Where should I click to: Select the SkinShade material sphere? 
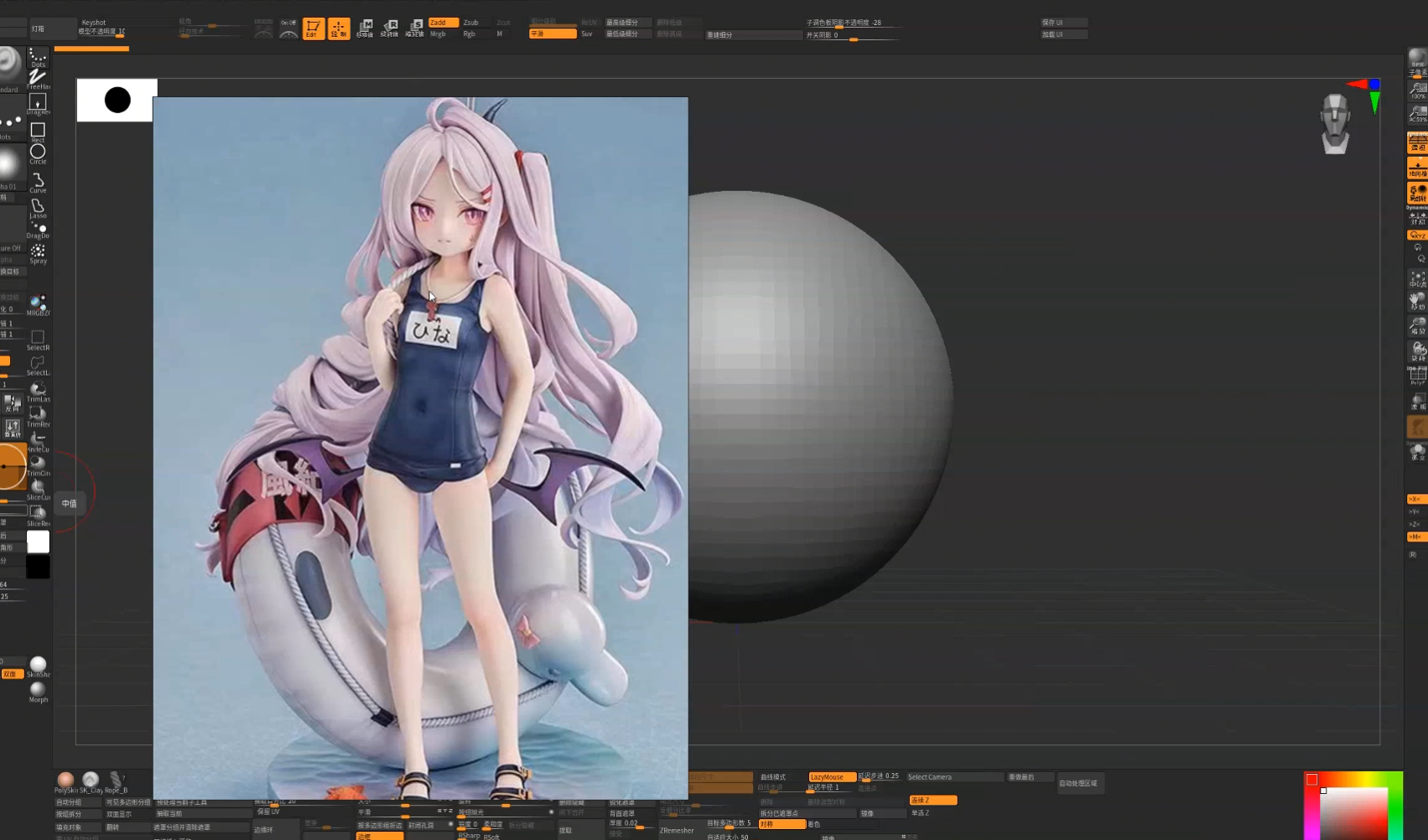click(x=38, y=666)
